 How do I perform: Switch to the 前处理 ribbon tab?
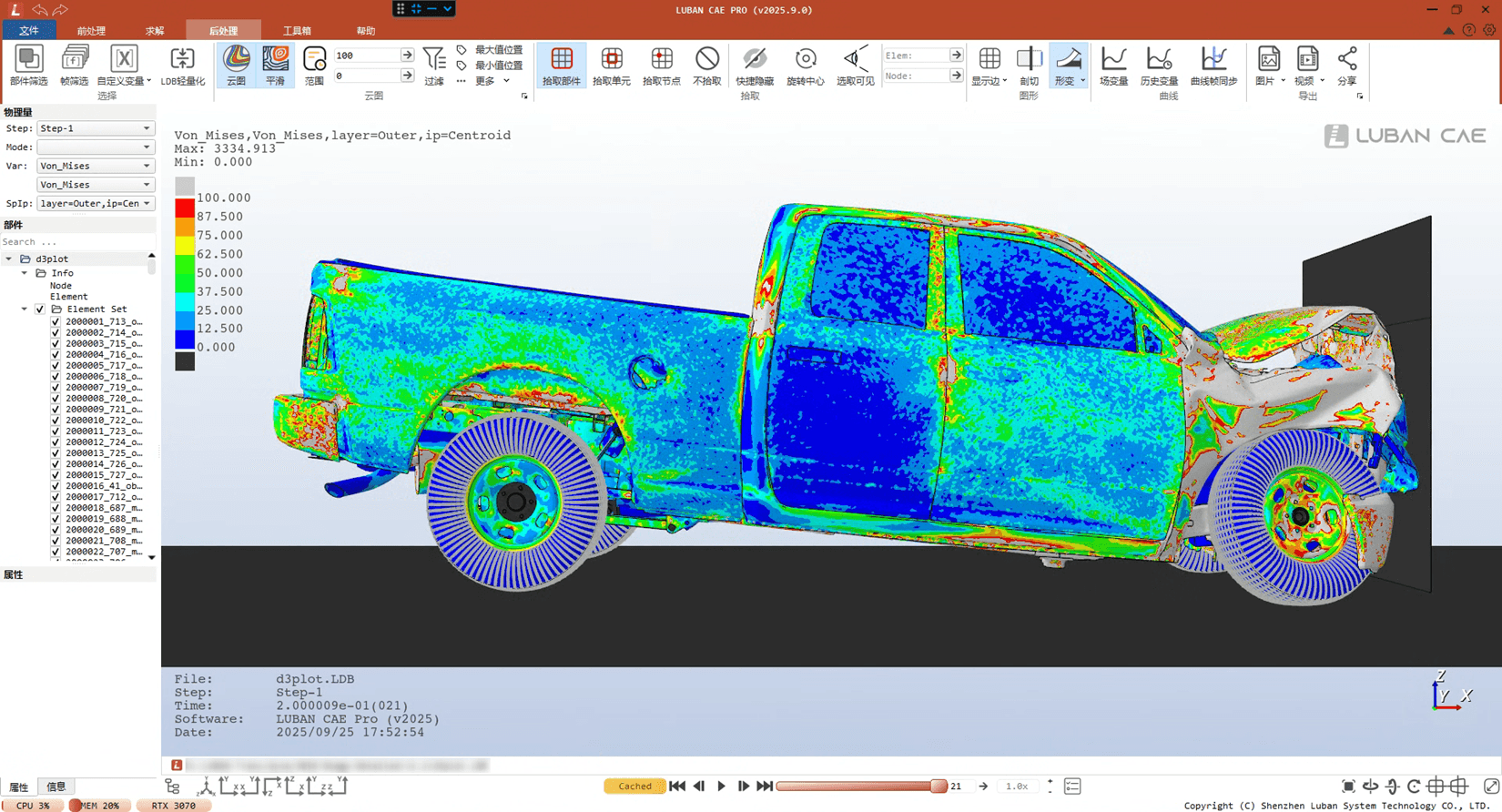91,31
